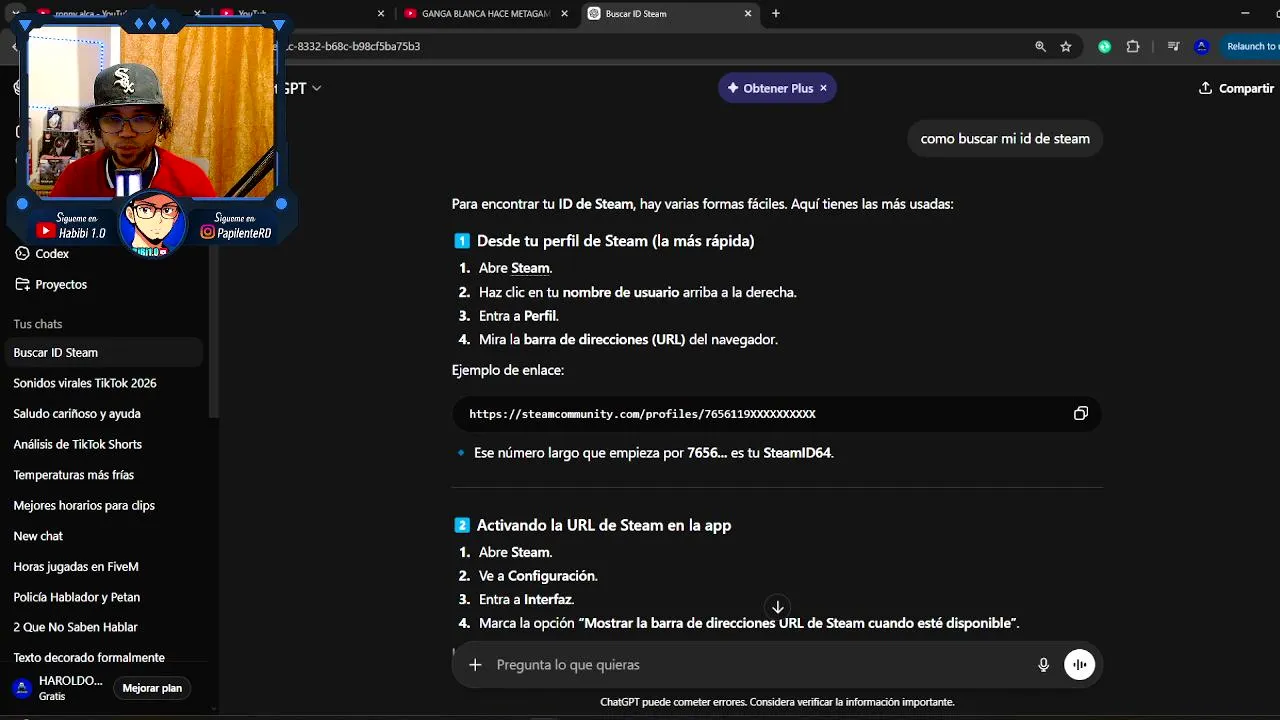
Task: Open Codex in the sidebar
Action: pyautogui.click(x=42, y=254)
